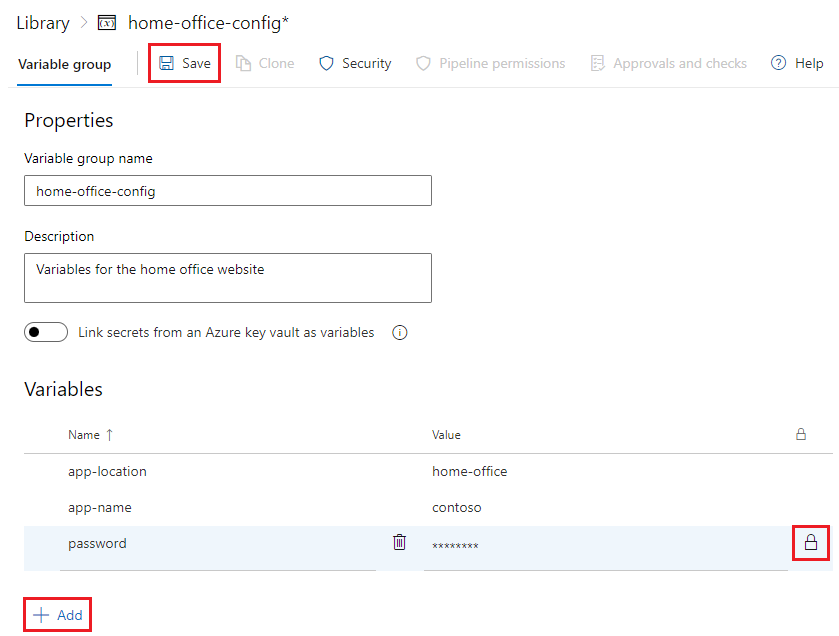Click the info icon beside key vault toggle
The image size is (839, 636).
(399, 332)
